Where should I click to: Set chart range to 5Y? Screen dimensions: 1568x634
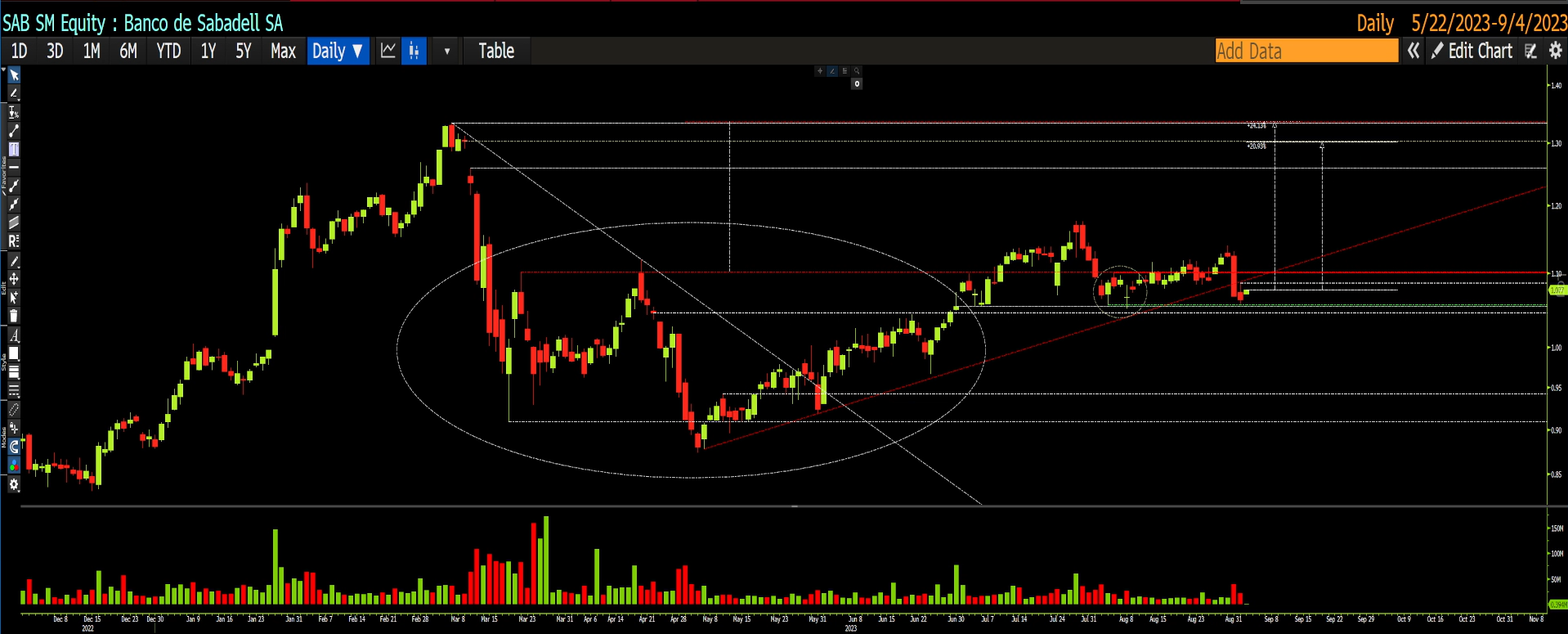coord(244,51)
